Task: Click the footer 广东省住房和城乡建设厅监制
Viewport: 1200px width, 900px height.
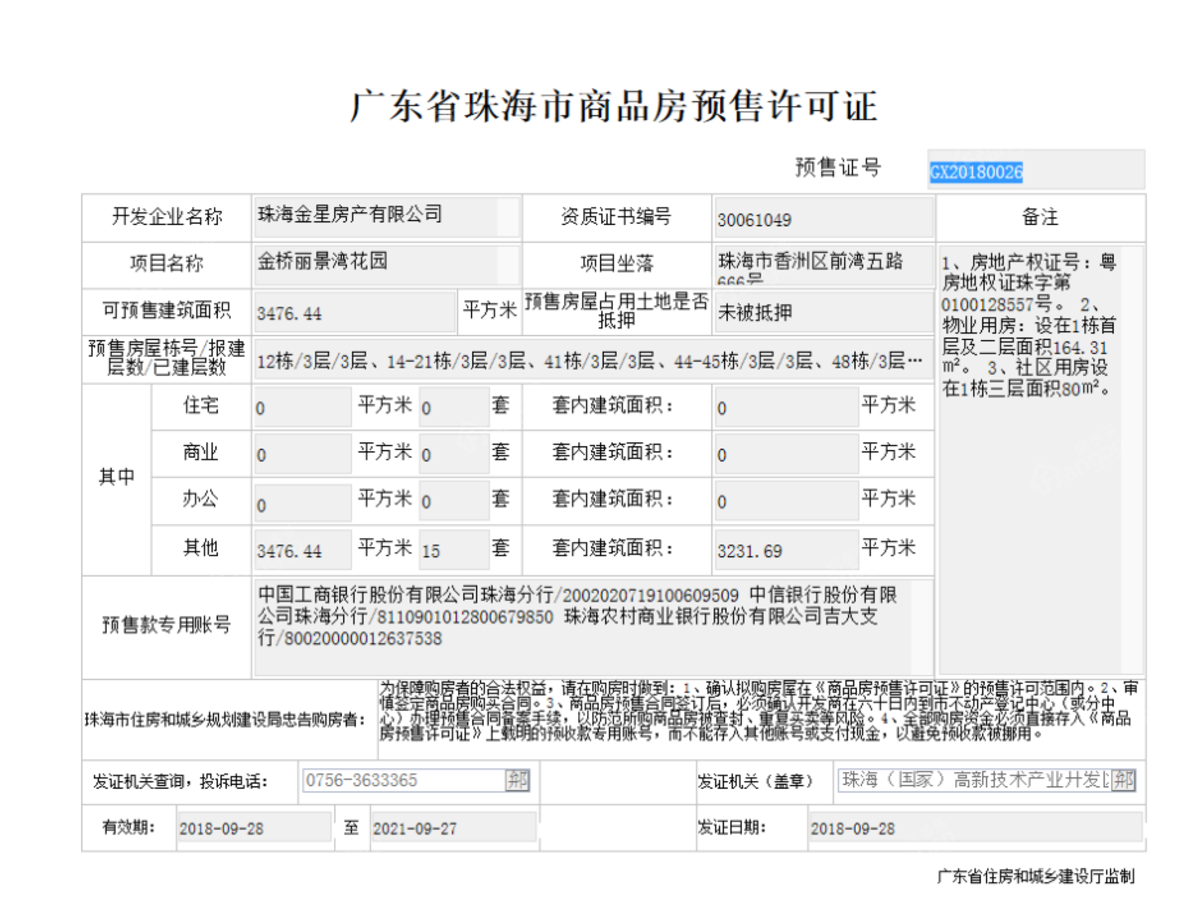Action: tap(1036, 877)
